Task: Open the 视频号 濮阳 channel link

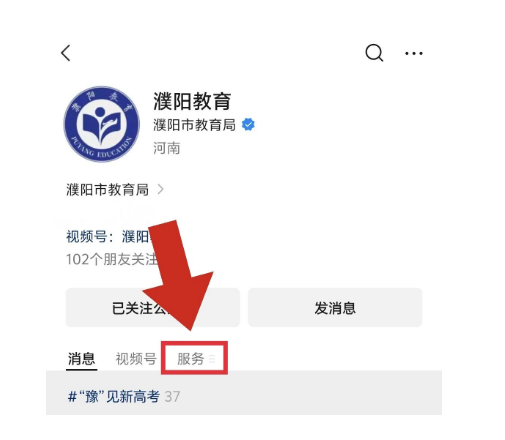Action: (110, 237)
